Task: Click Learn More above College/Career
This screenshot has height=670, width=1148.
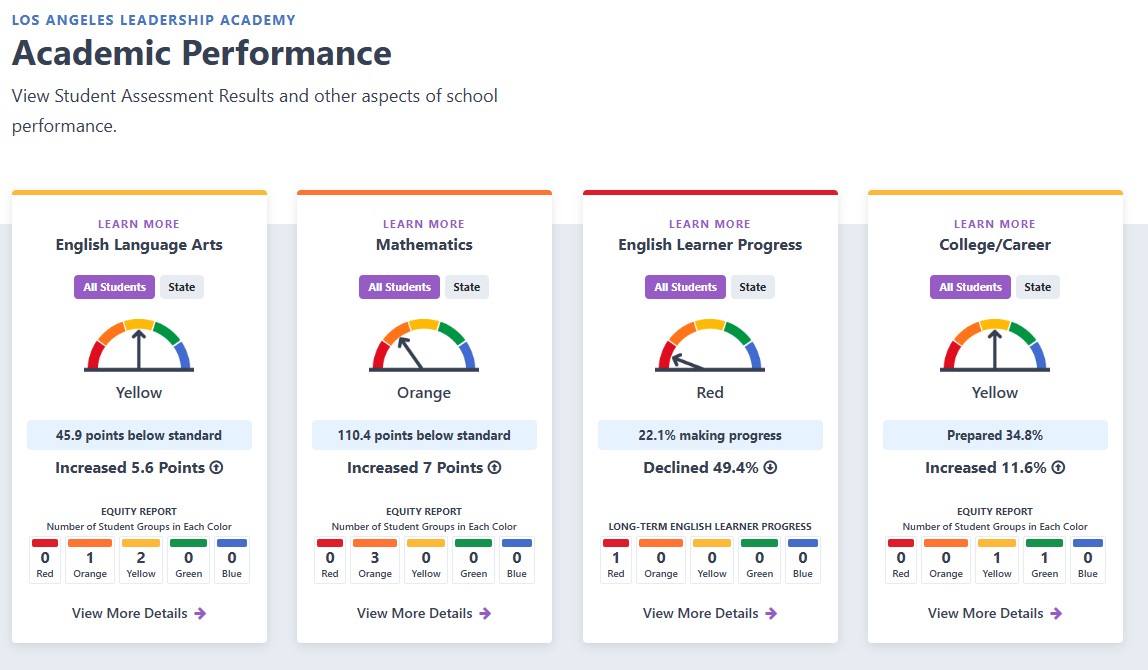Action: point(995,224)
